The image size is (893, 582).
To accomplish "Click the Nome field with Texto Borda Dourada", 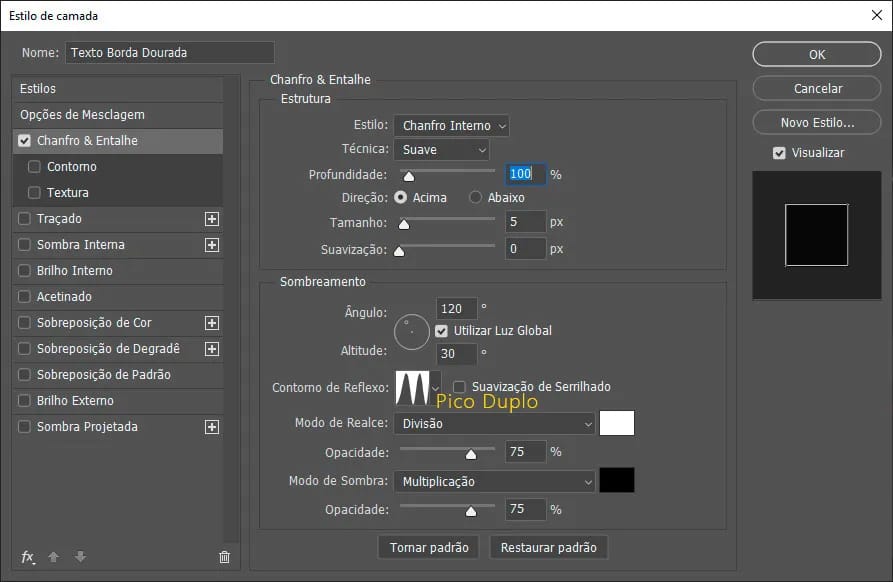I will 170,52.
